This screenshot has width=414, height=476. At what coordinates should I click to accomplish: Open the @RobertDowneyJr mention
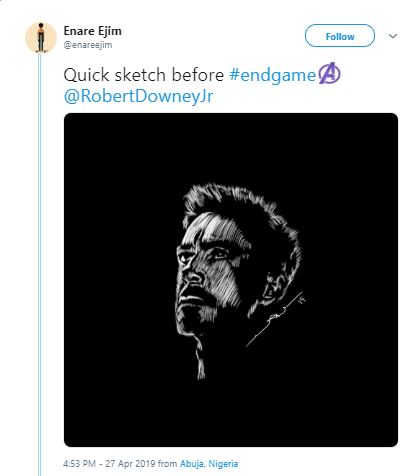point(138,96)
